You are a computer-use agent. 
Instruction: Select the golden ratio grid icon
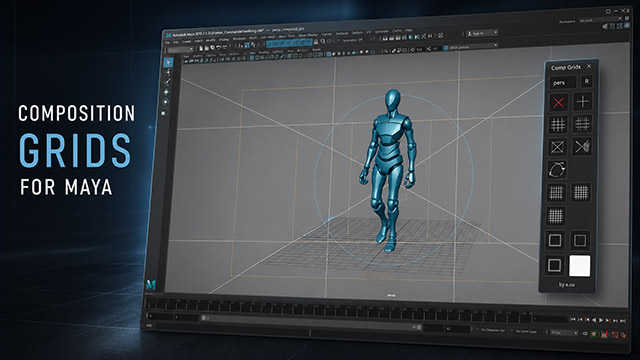[x=582, y=124]
